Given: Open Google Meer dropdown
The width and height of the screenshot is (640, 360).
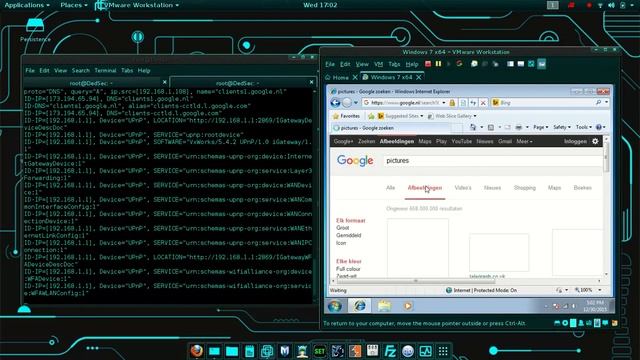Looking at the screenshot, I should 524,141.
